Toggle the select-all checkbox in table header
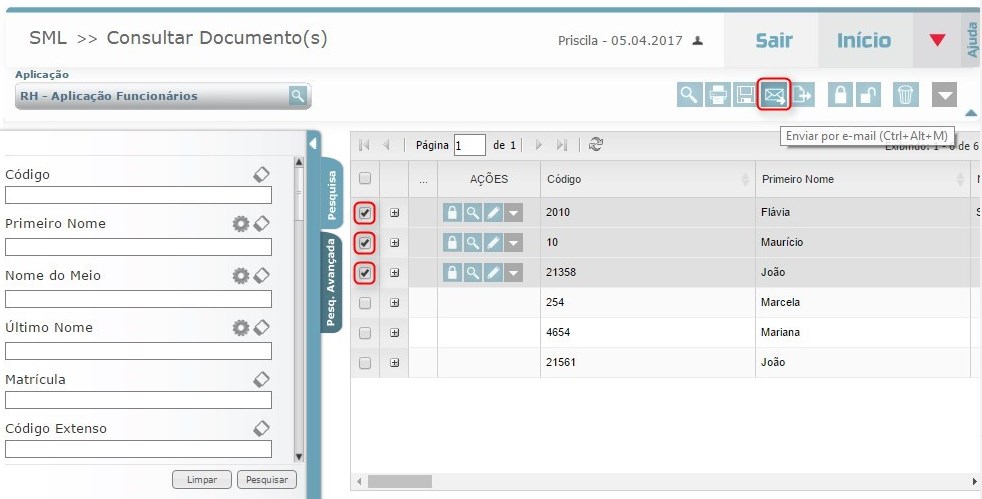 coord(365,178)
